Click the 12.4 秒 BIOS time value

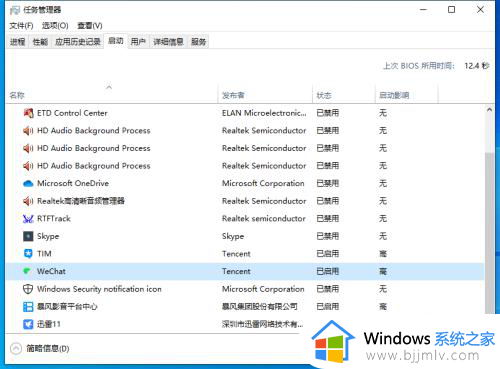[x=477, y=66]
